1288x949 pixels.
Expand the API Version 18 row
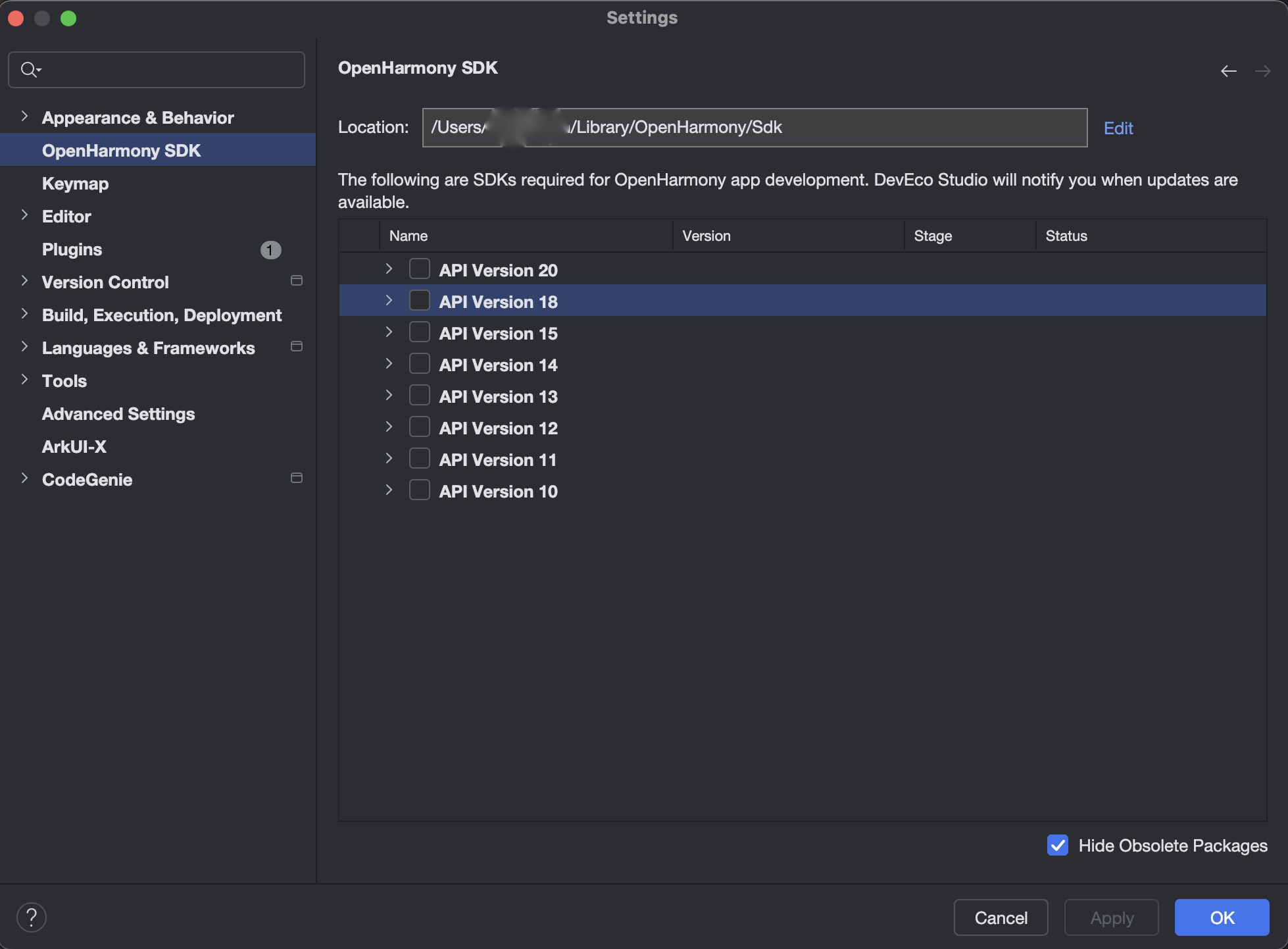[x=389, y=301]
